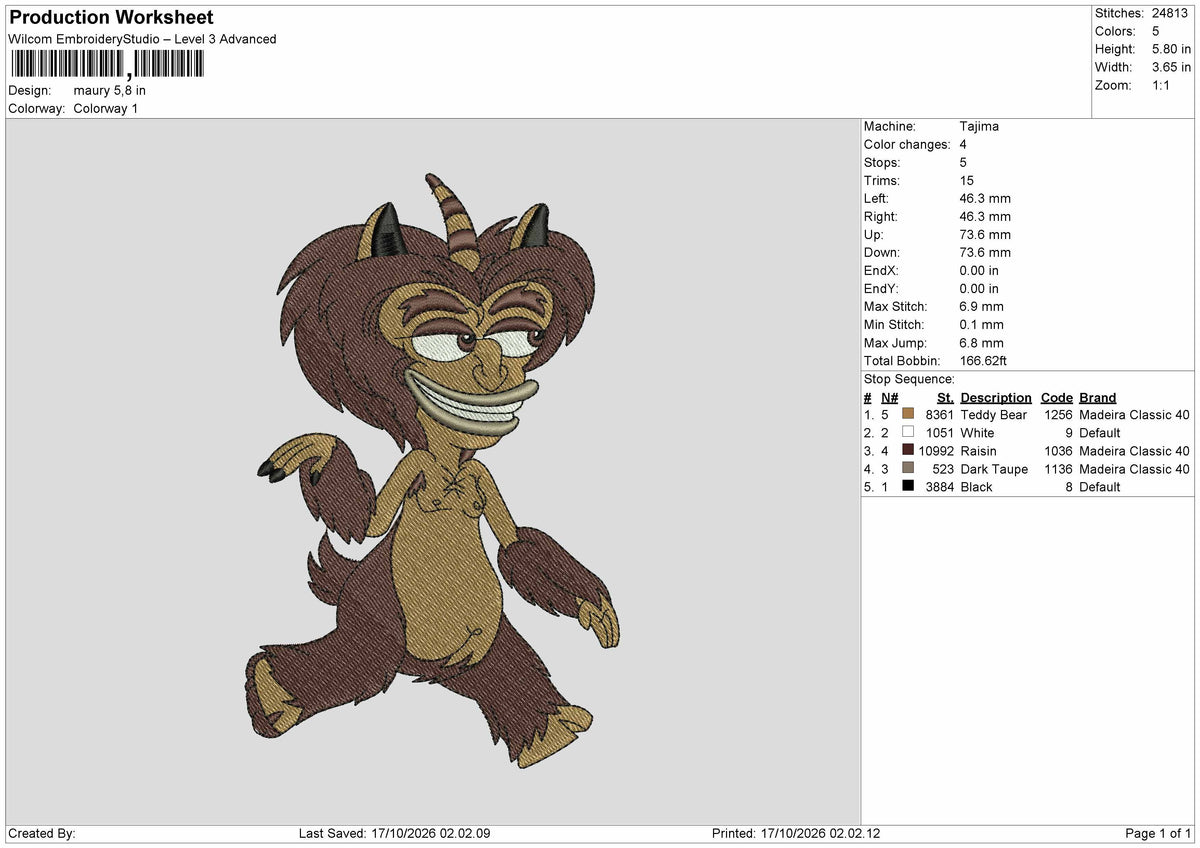Click the 'St.' column header

(945, 397)
